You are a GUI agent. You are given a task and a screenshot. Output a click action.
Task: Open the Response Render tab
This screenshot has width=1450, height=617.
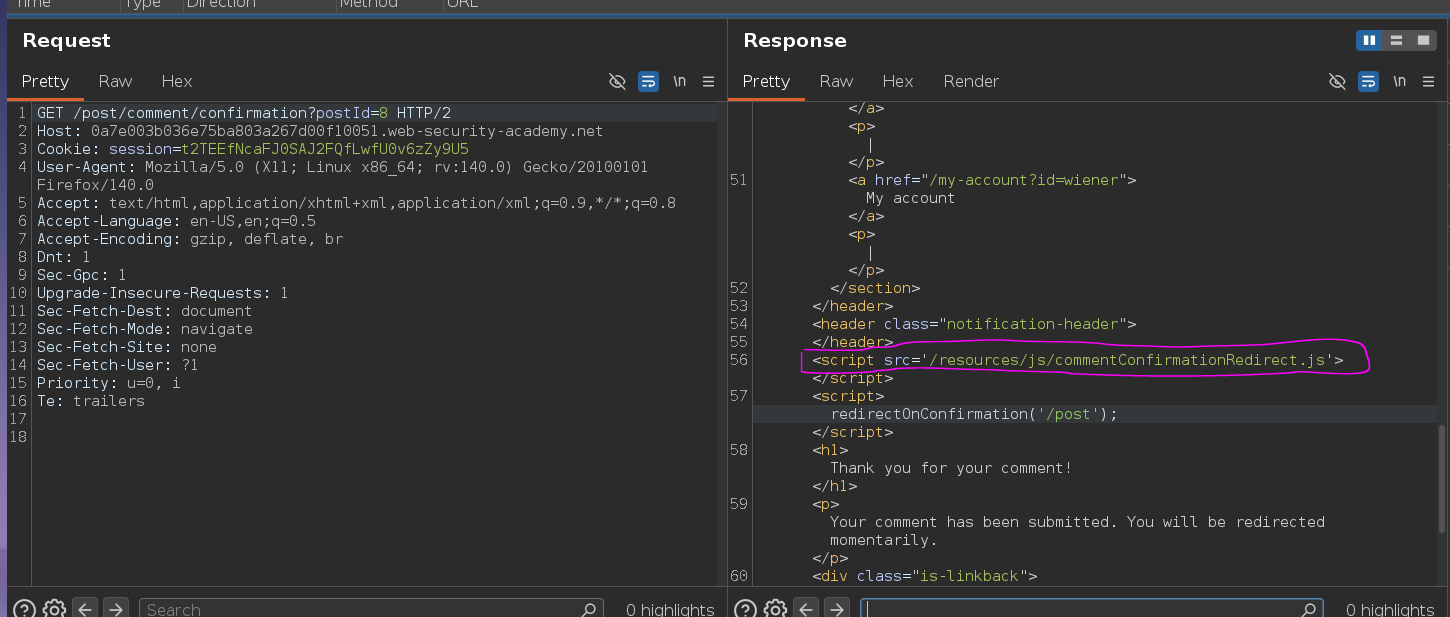click(971, 81)
